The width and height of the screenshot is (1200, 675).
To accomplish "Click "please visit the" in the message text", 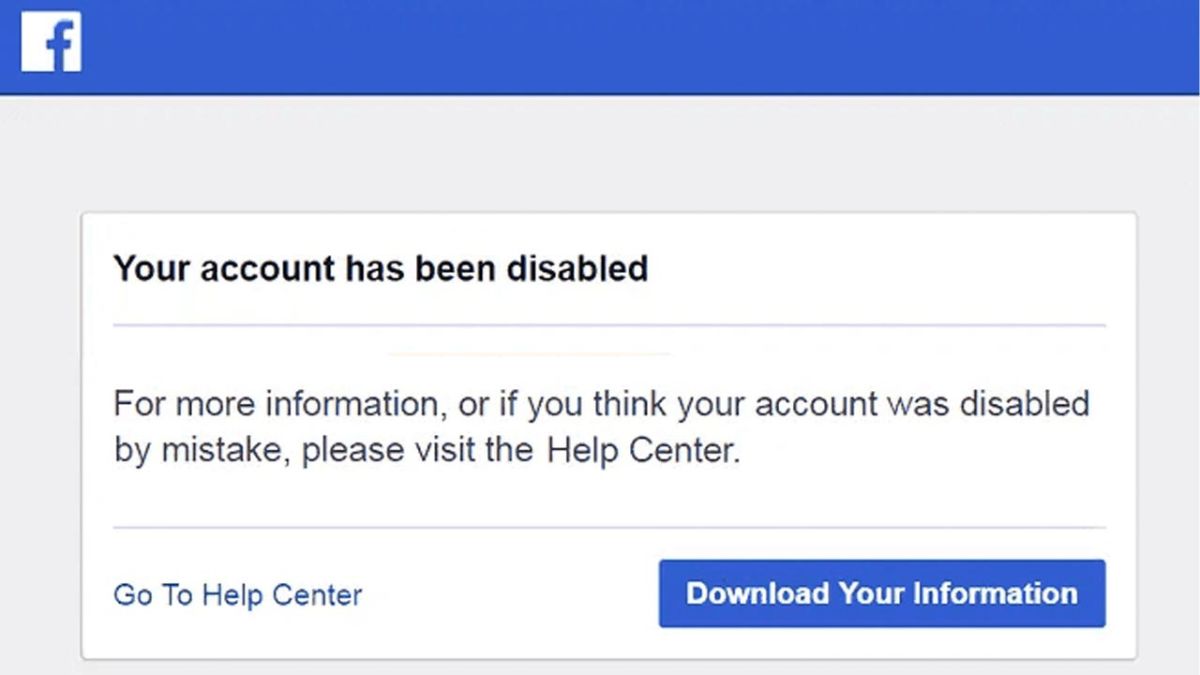I will pos(420,451).
